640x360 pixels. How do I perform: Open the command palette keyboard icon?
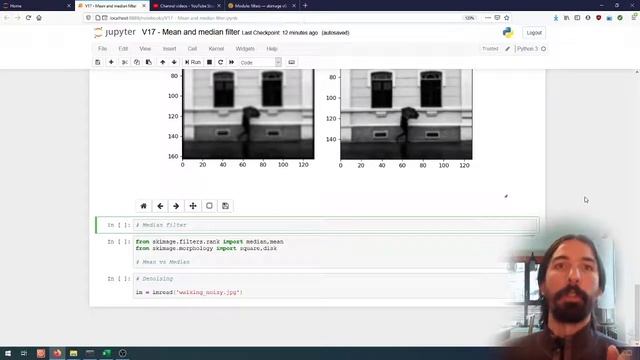291,62
